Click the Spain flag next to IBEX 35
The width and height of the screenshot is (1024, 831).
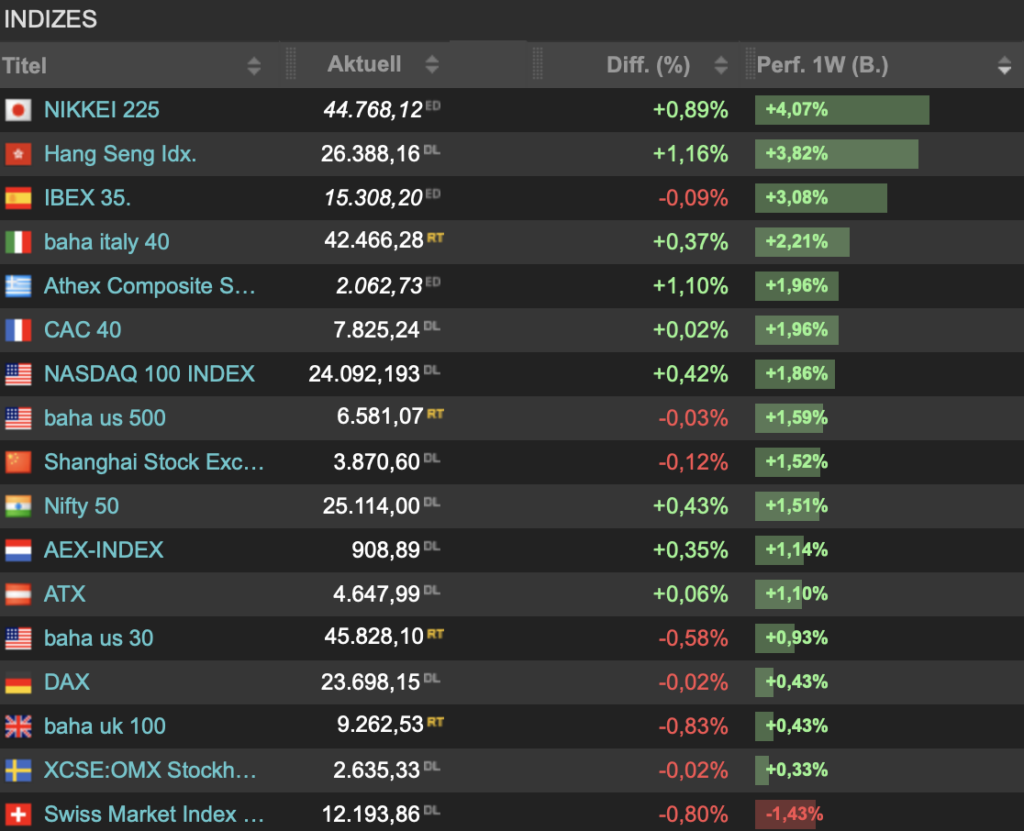(x=18, y=198)
